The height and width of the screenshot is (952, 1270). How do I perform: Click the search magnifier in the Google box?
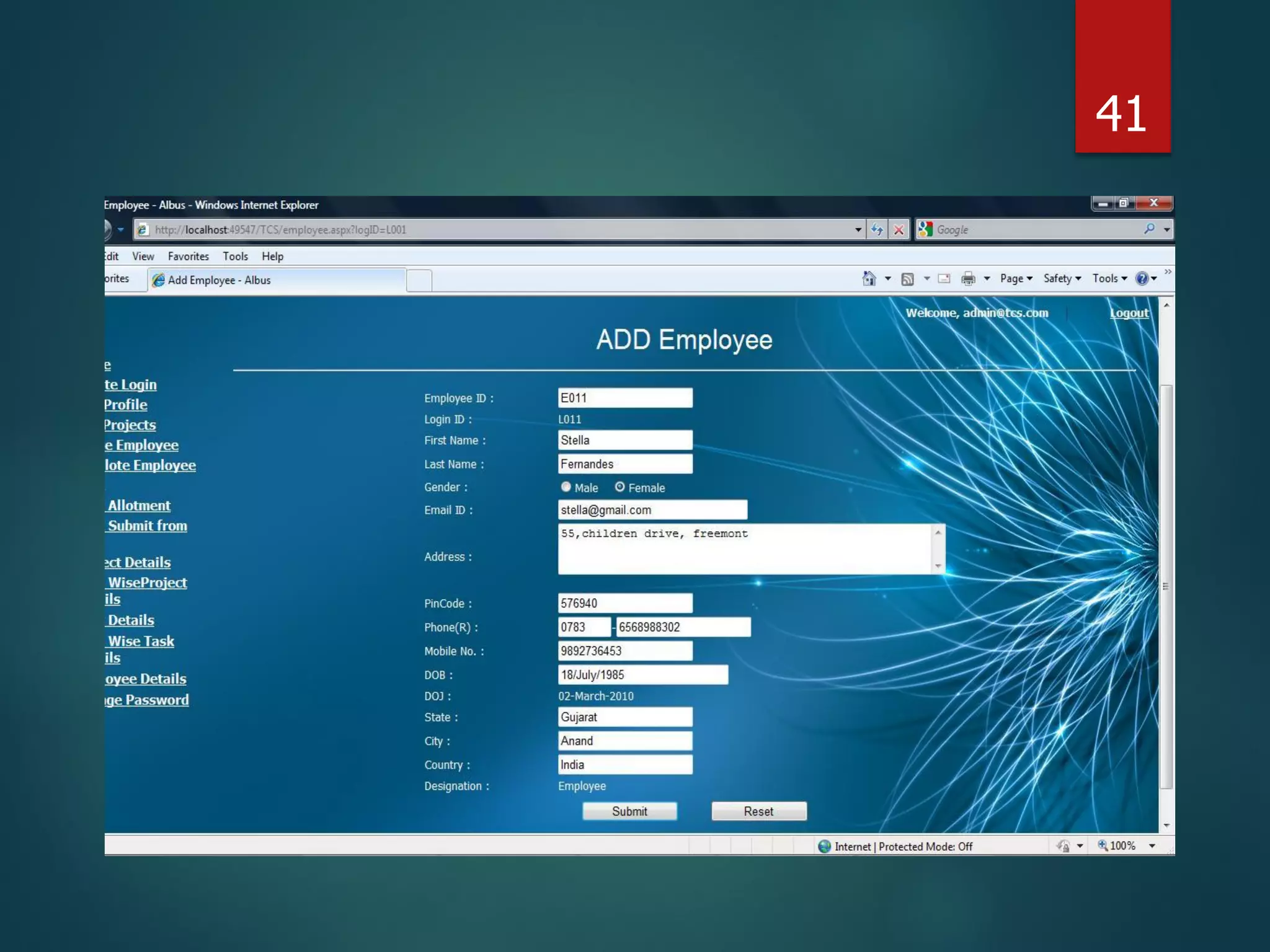[x=1149, y=229]
